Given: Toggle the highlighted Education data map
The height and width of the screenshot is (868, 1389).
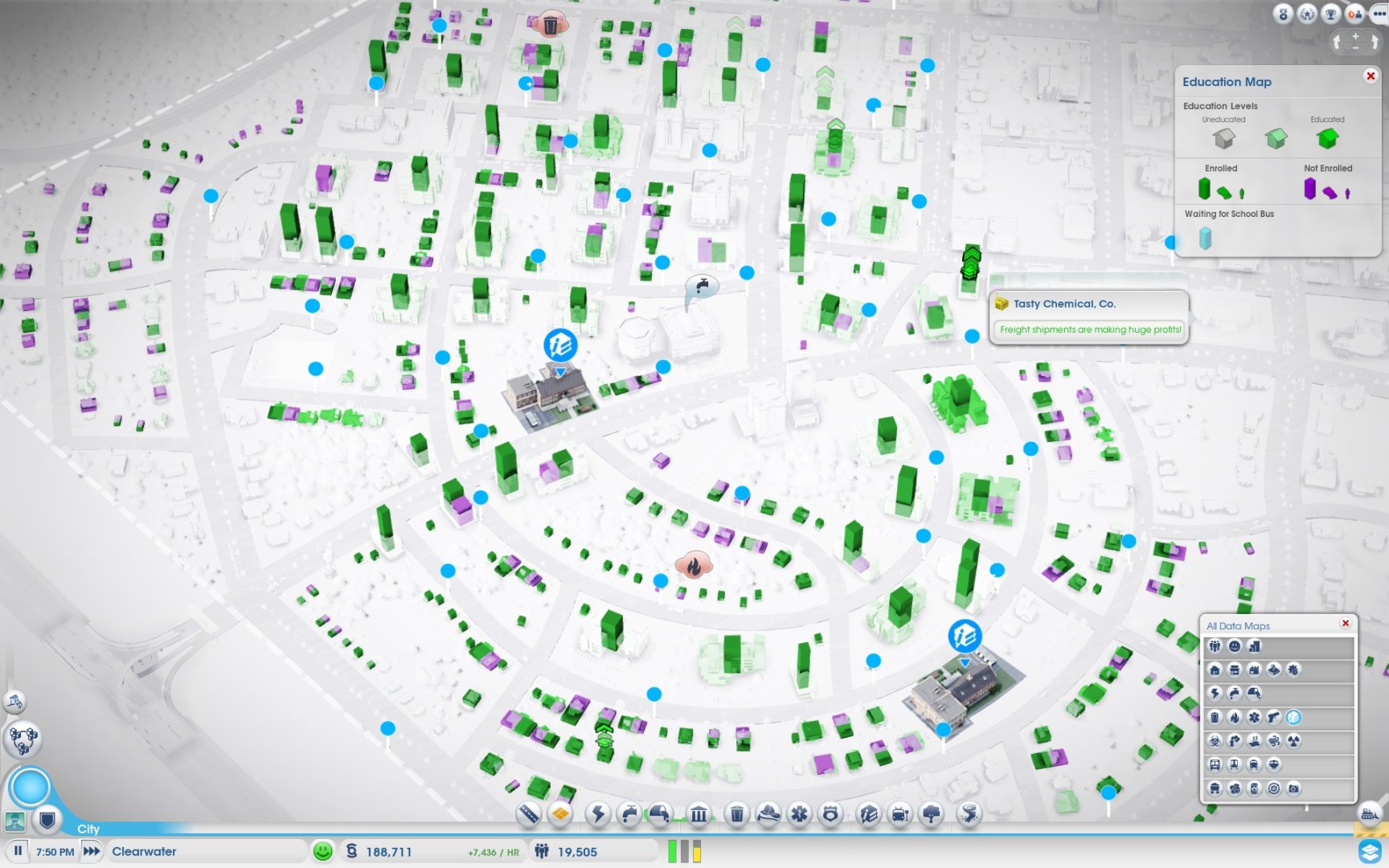Looking at the screenshot, I should [x=1293, y=717].
